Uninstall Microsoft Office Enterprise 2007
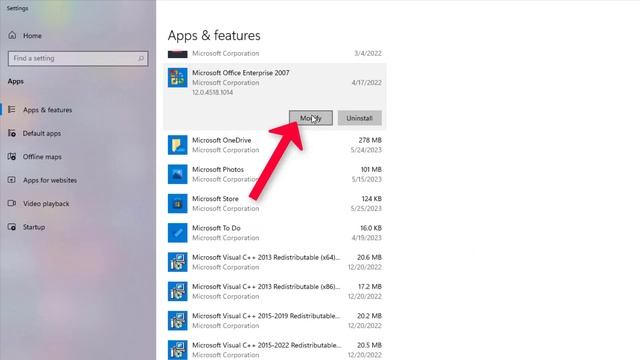640x360 pixels. coord(360,118)
